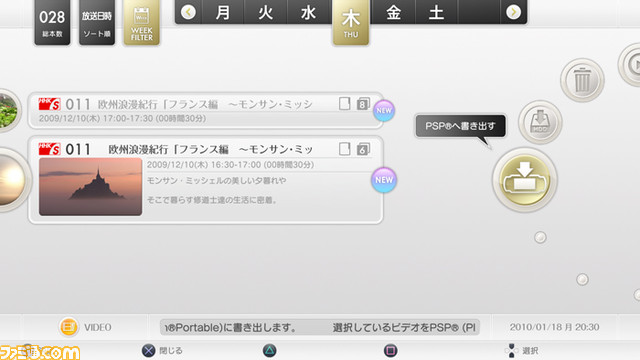Click the HDD copy icon button

pos(540,122)
